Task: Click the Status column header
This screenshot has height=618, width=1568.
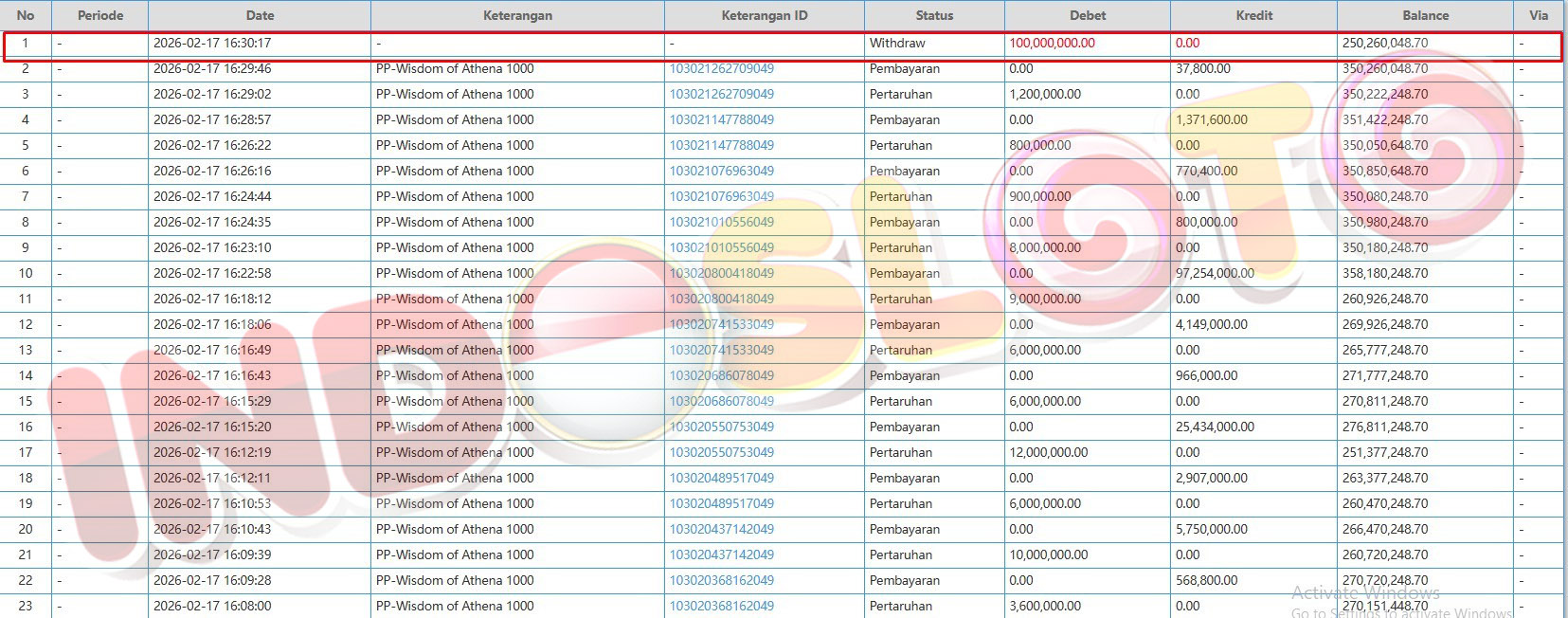Action: 934,15
